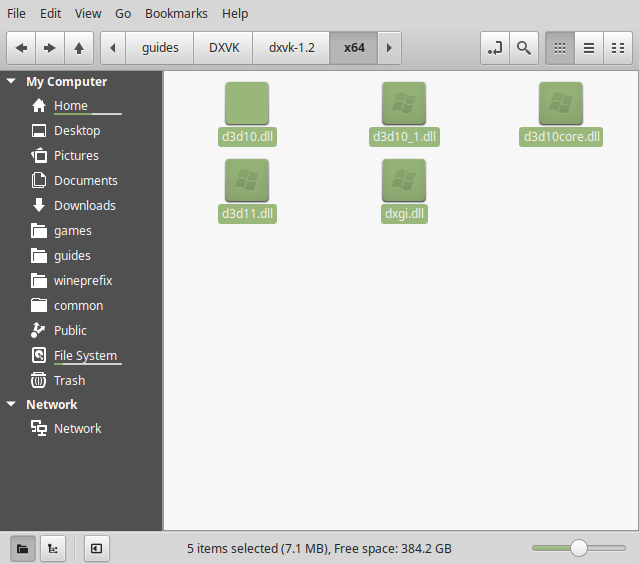This screenshot has width=639, height=564.
Task: Toggle the location entry text mode
Action: 495,48
